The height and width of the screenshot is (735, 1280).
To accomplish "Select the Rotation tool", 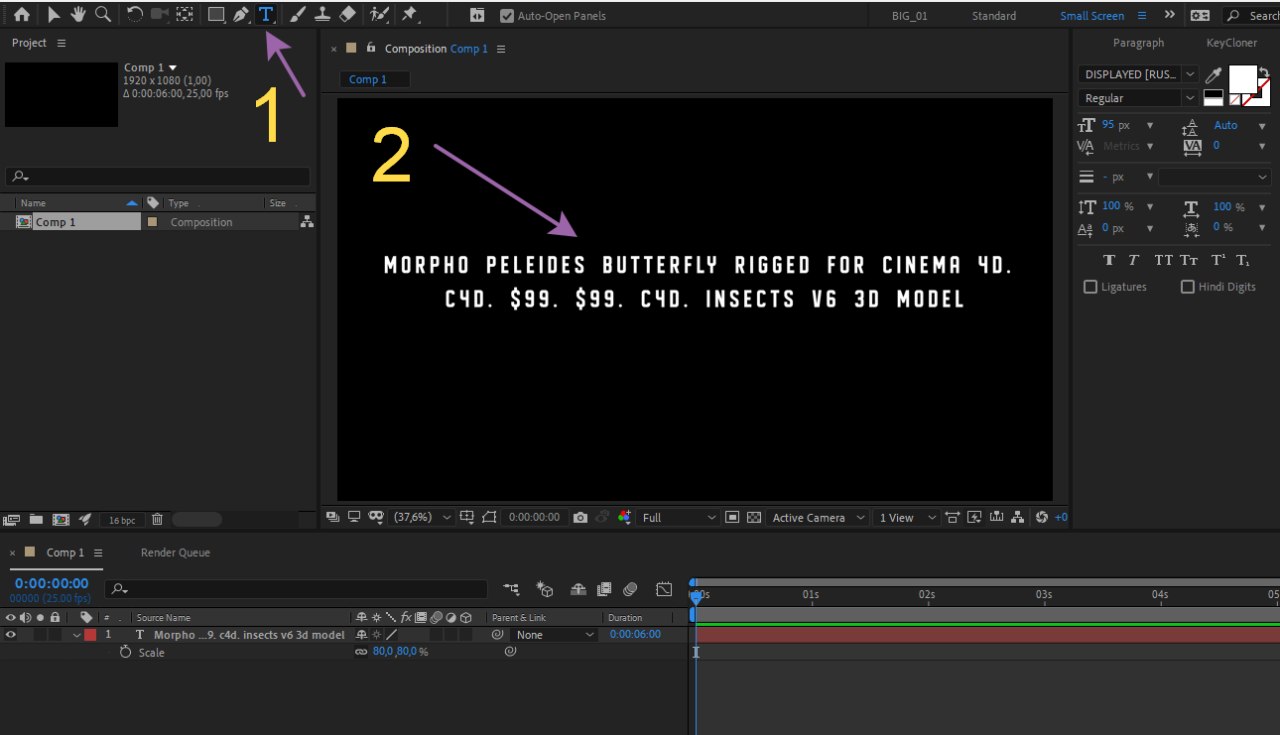I will pyautogui.click(x=135, y=15).
